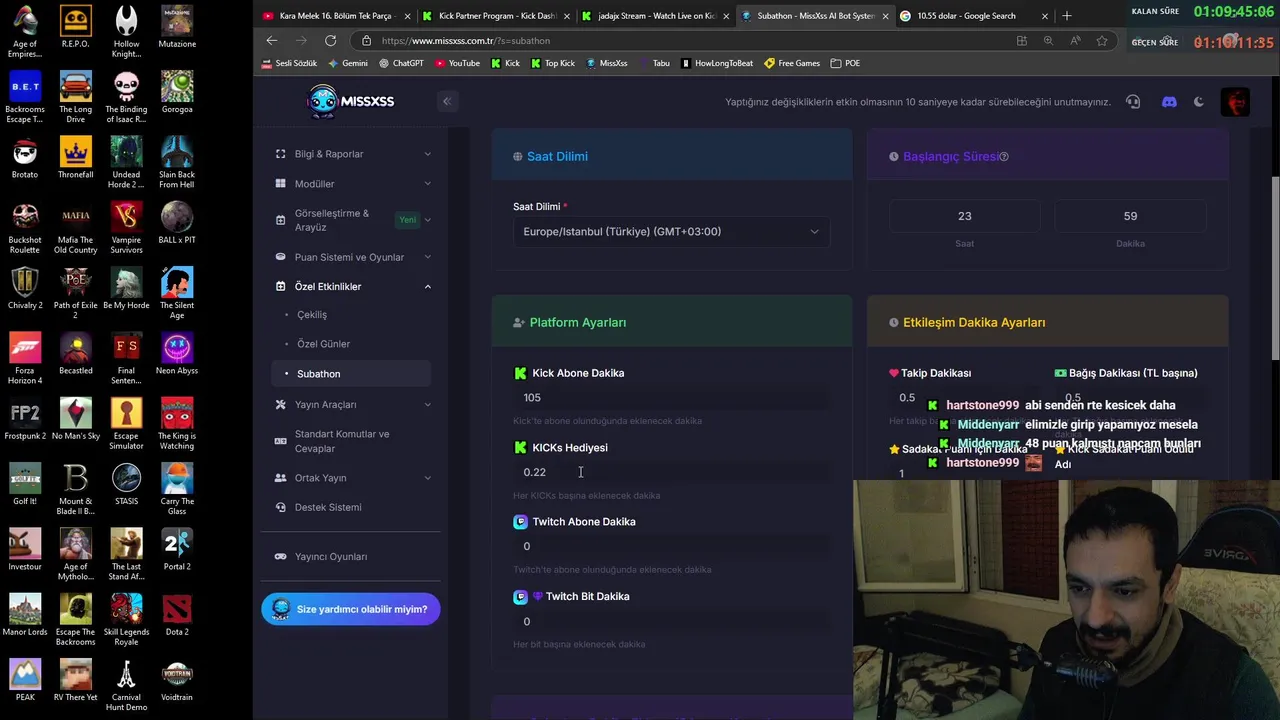Screen dimensions: 1280x720
Task: Open Başlangıç Süresi help icon
Action: 1004,156
